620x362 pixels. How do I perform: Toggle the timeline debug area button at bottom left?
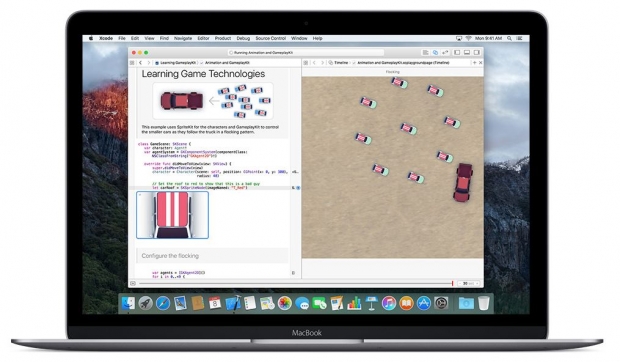click(x=133, y=283)
